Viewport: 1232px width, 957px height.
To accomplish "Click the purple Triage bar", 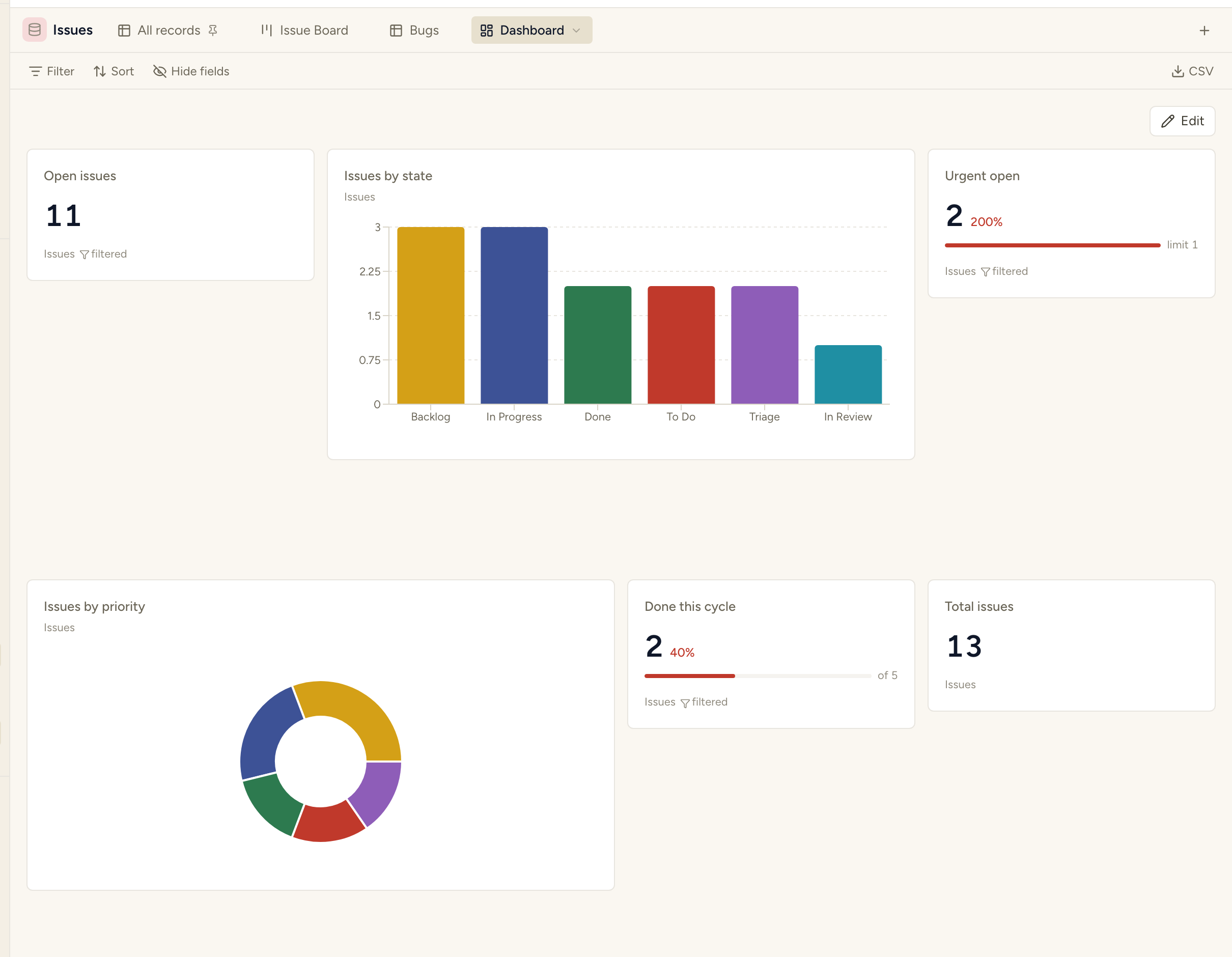I will click(x=764, y=345).
